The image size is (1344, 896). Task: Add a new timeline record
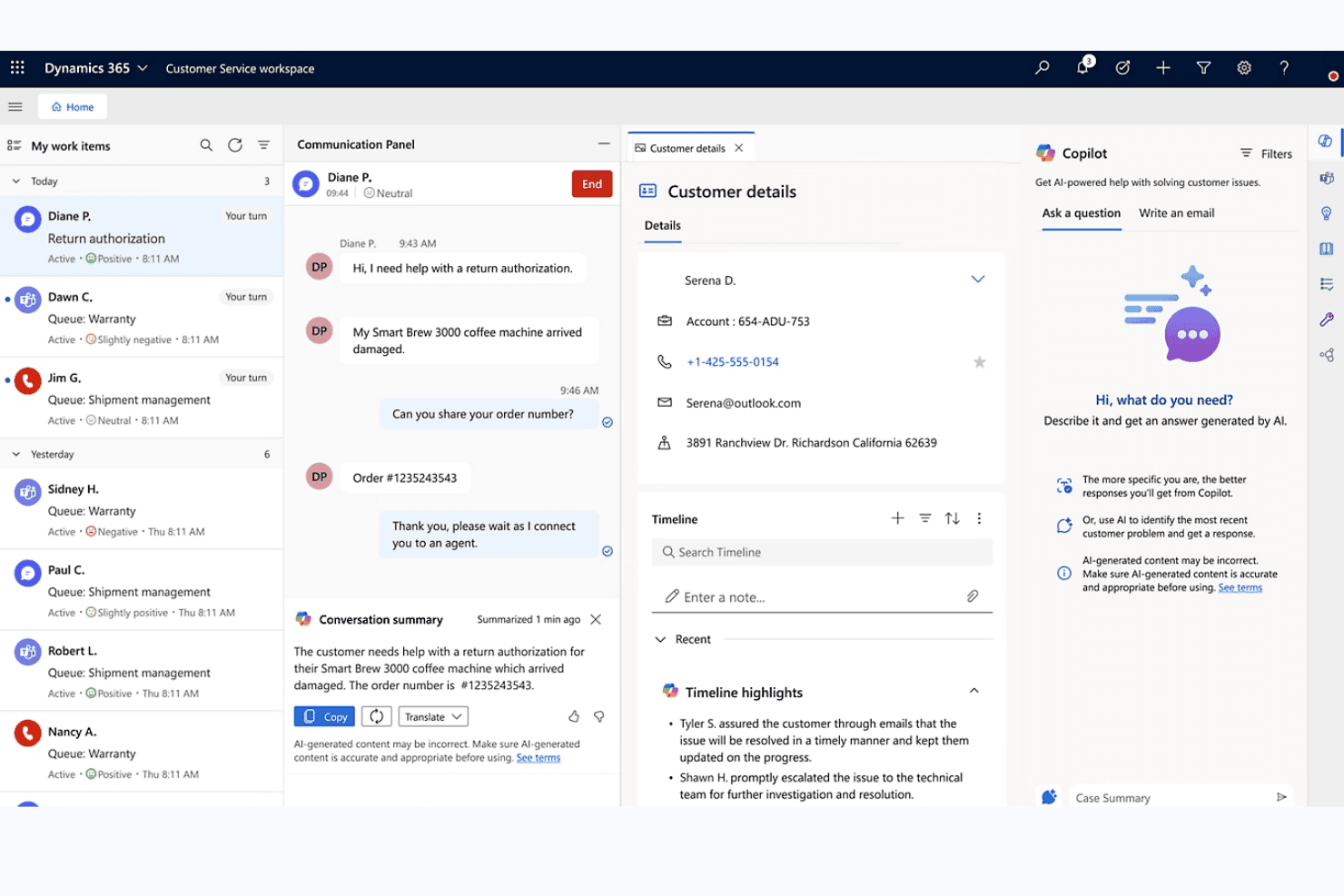coord(897,518)
